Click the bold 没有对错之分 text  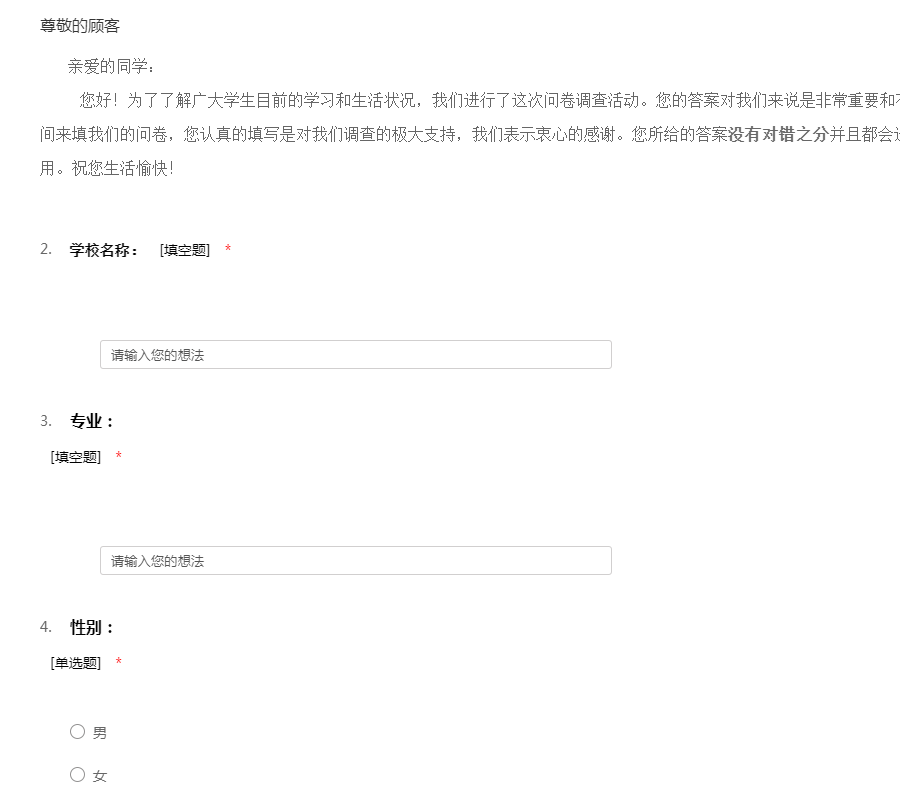point(778,134)
